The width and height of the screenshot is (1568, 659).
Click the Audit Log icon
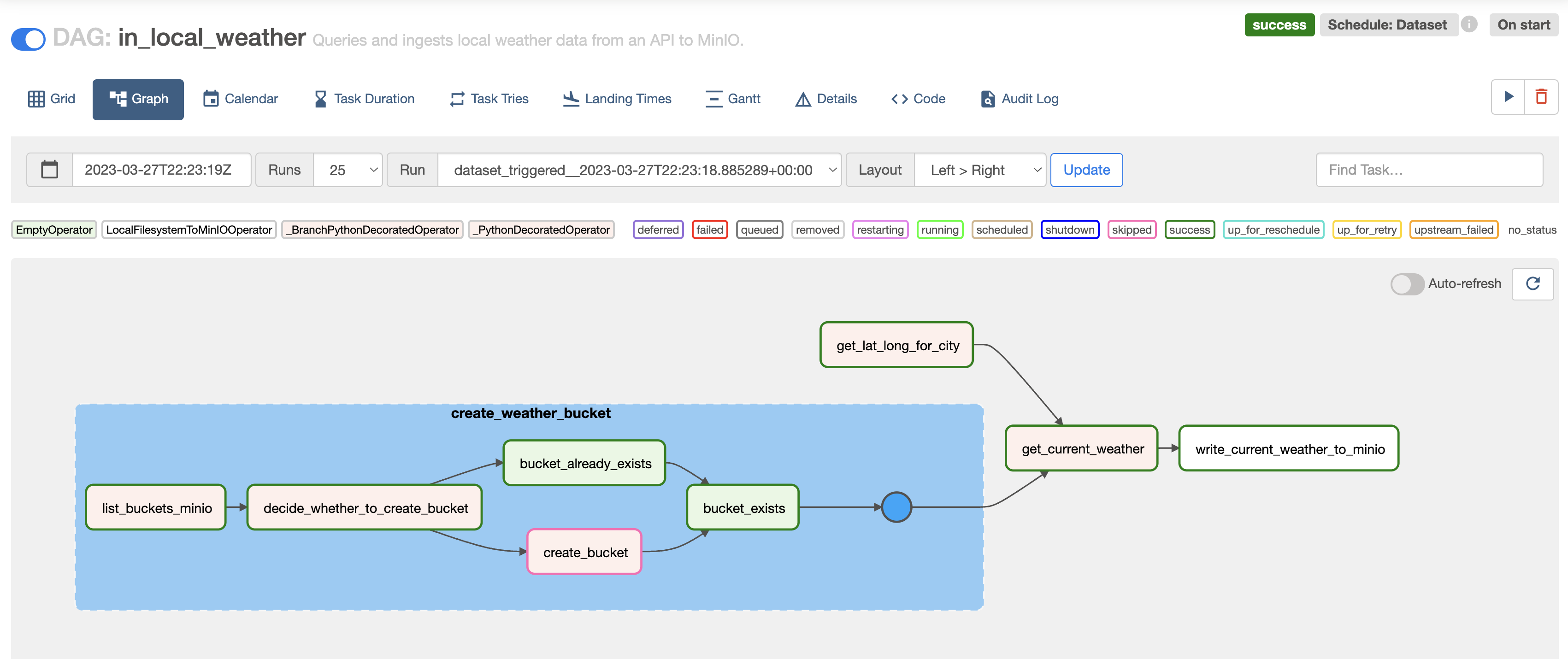[x=988, y=98]
